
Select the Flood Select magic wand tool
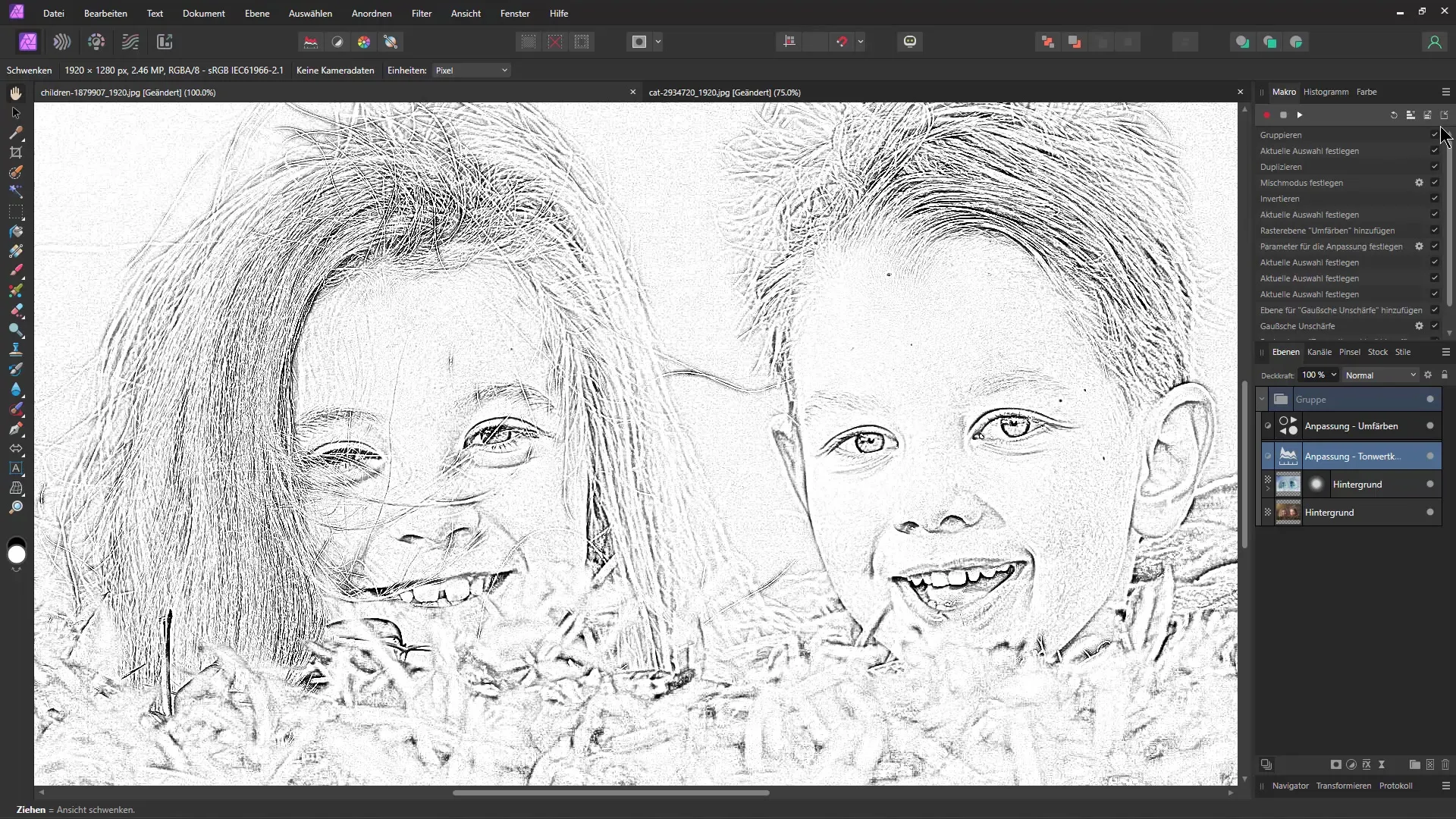[16, 192]
